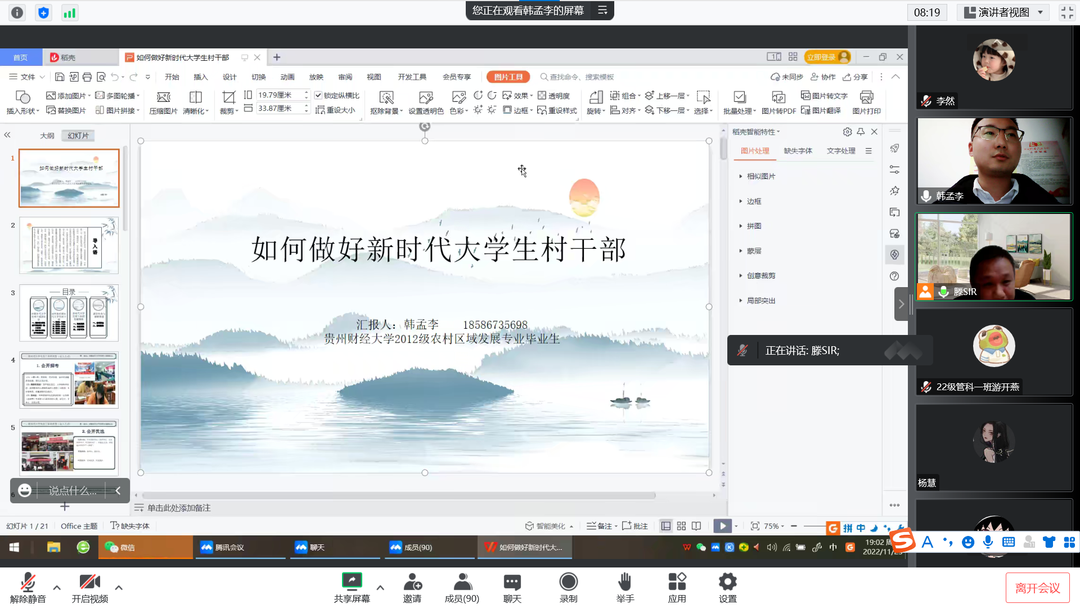Select slide 2 thumbnail in panel
The image size is (1080, 608).
(68, 245)
